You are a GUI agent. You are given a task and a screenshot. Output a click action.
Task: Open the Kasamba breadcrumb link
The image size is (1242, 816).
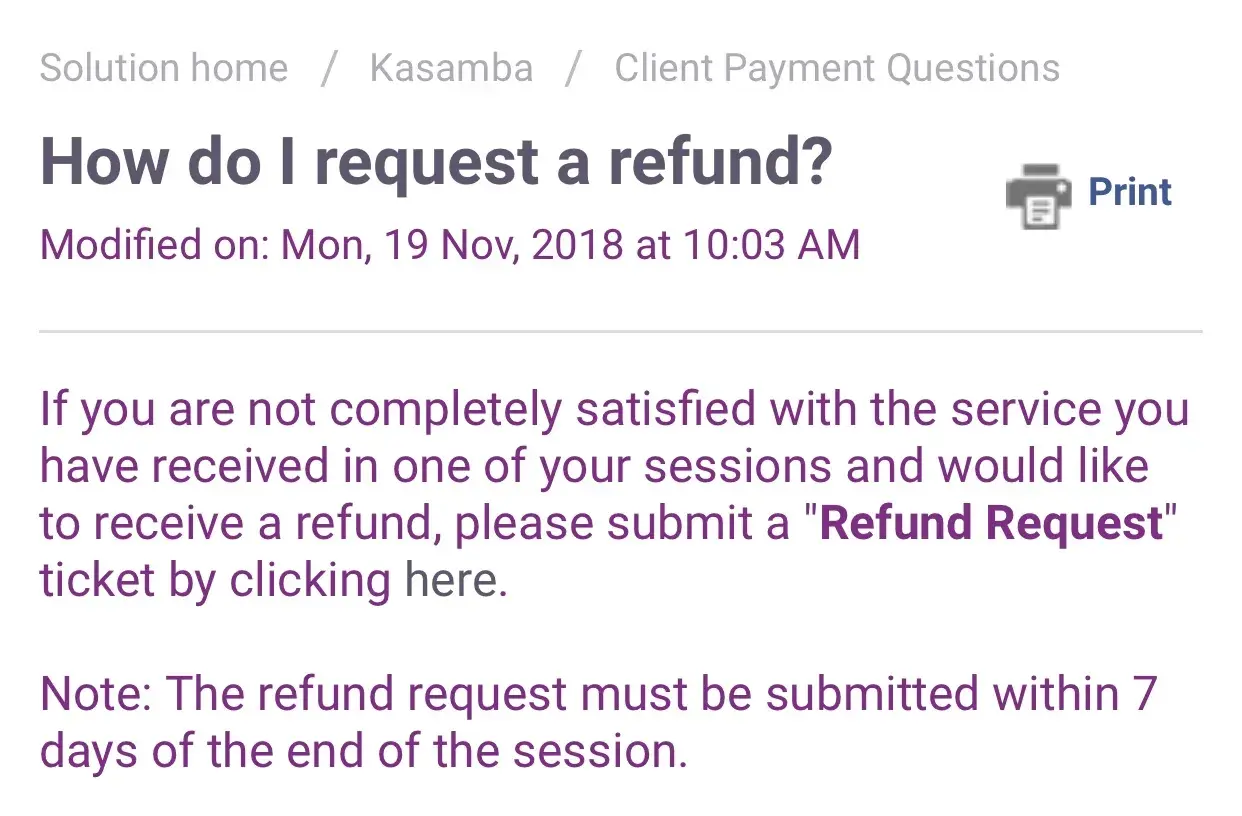[451, 68]
